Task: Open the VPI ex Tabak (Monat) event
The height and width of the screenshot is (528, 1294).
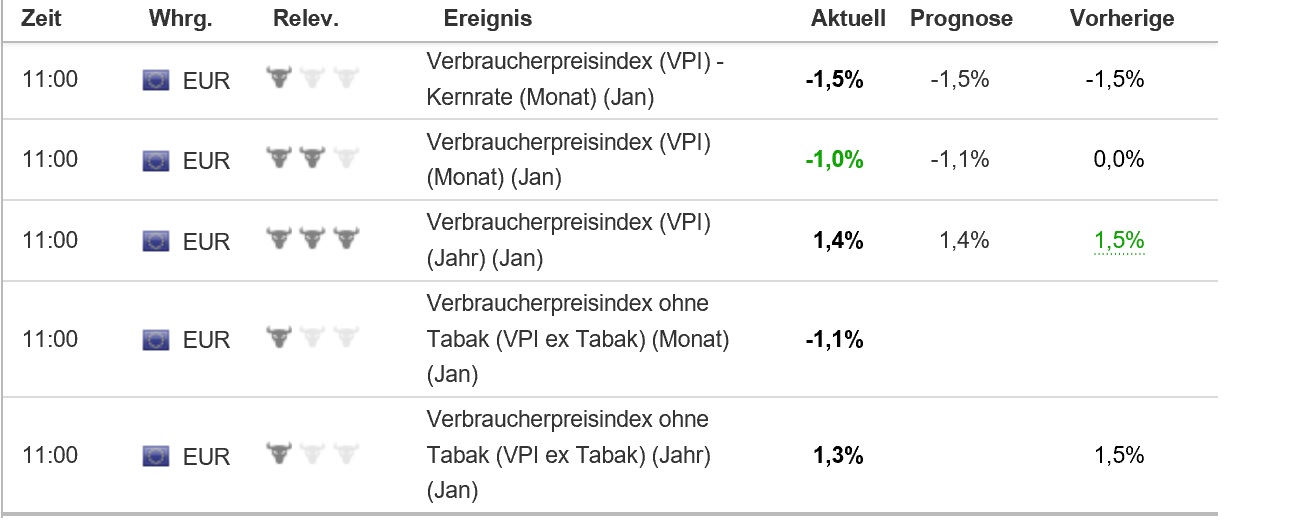Action: click(x=577, y=339)
